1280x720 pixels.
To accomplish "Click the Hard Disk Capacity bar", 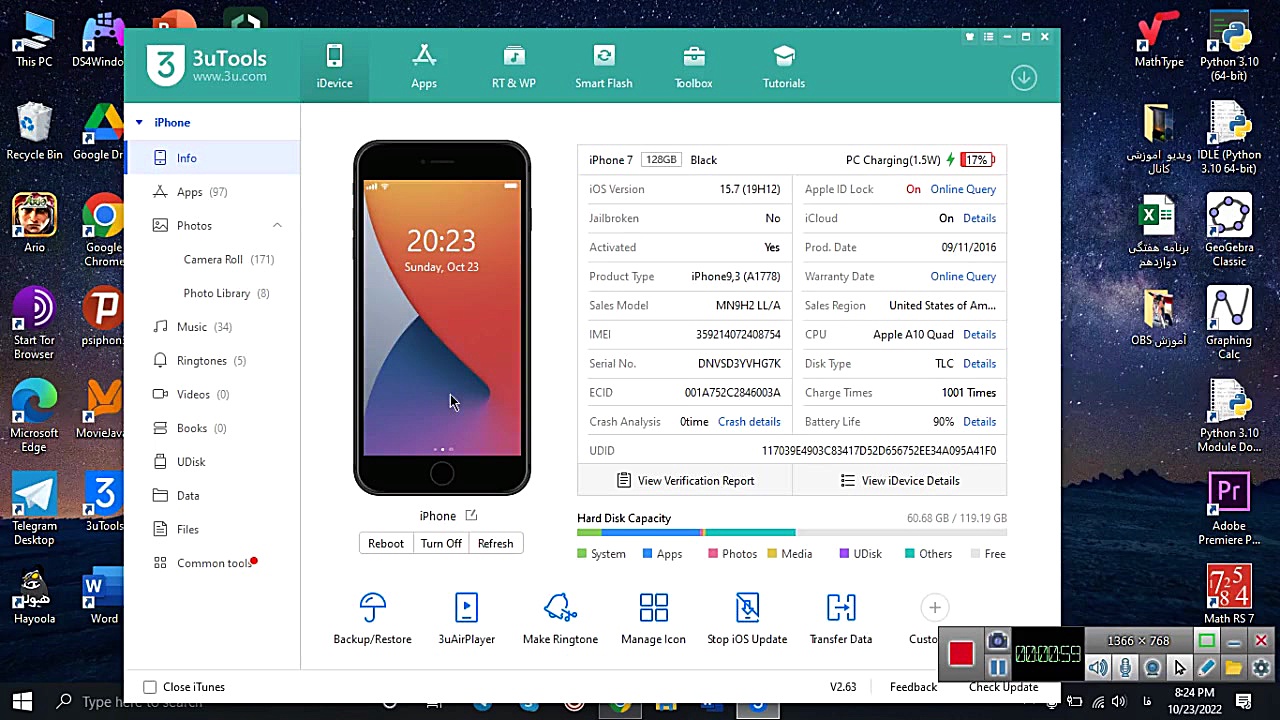I will tap(792, 533).
